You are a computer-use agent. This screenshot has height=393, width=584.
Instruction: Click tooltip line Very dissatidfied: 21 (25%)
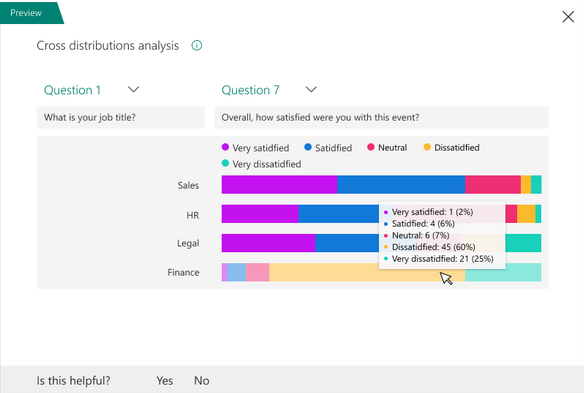442,259
